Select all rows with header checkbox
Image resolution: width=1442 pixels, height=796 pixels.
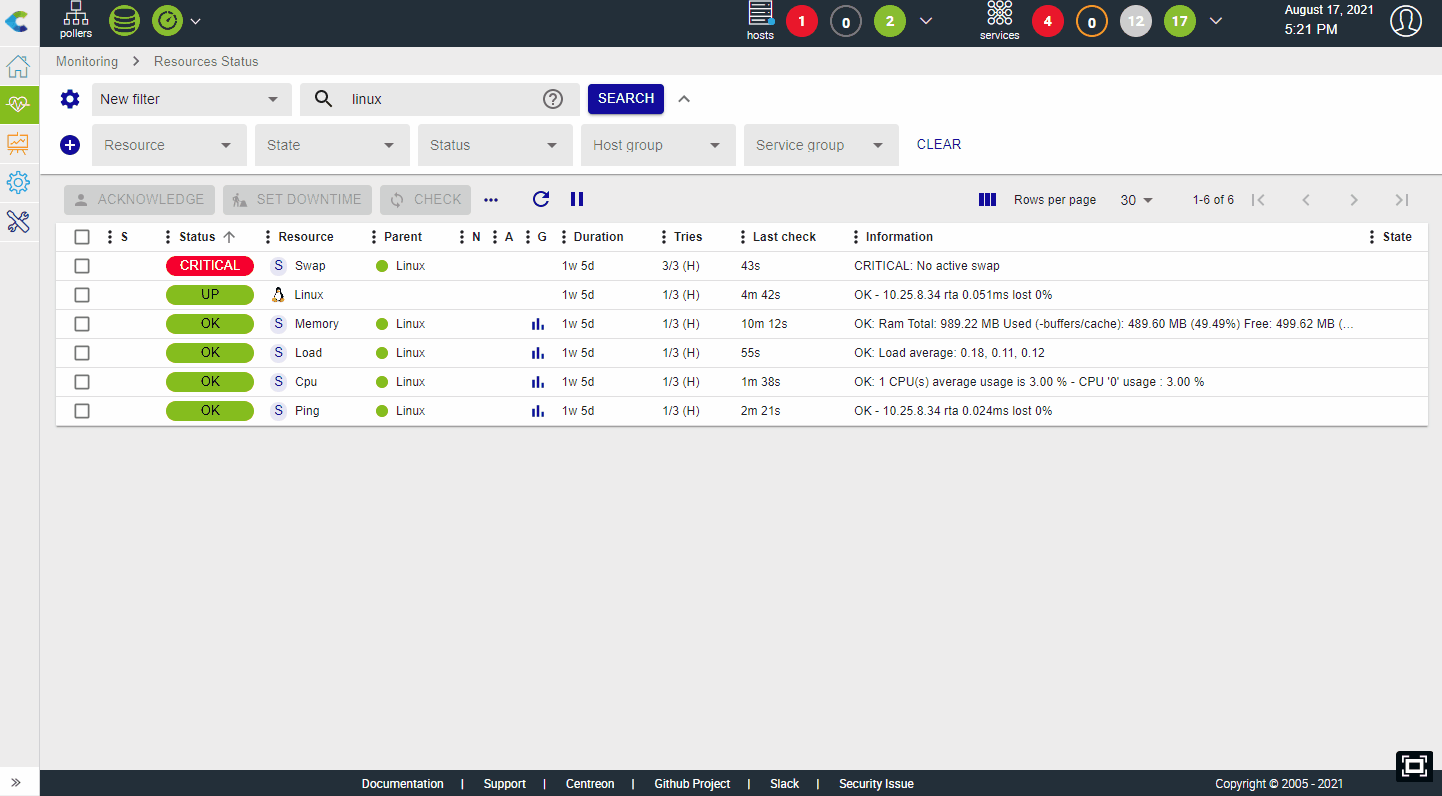tap(82, 237)
